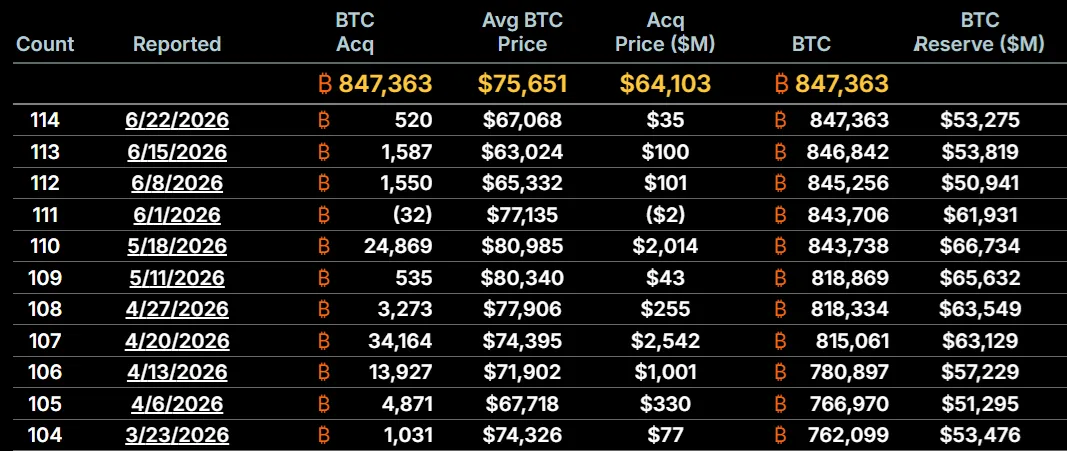This screenshot has width=1067, height=451.
Task: Sort by Avg BTC Price header
Action: (522, 33)
